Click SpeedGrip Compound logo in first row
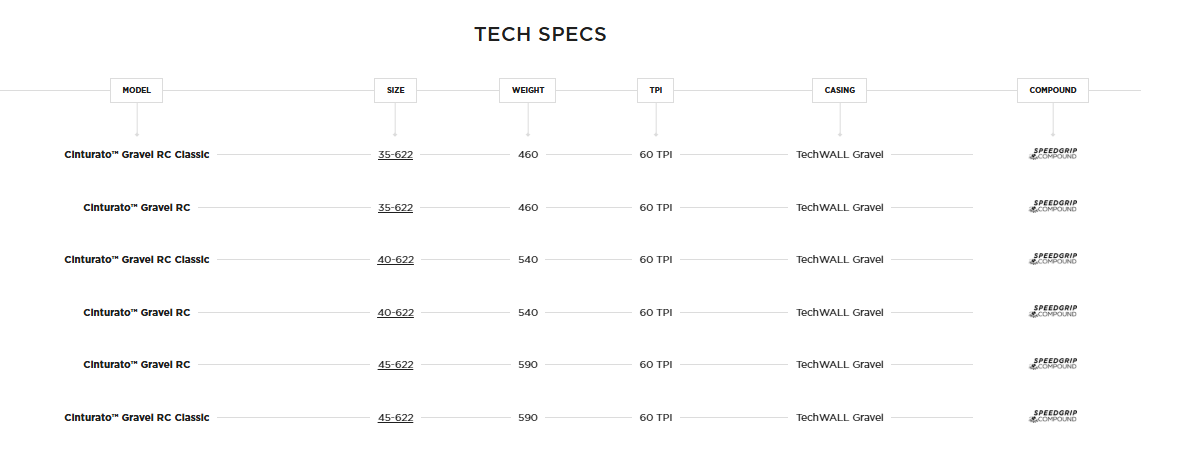 1053,154
